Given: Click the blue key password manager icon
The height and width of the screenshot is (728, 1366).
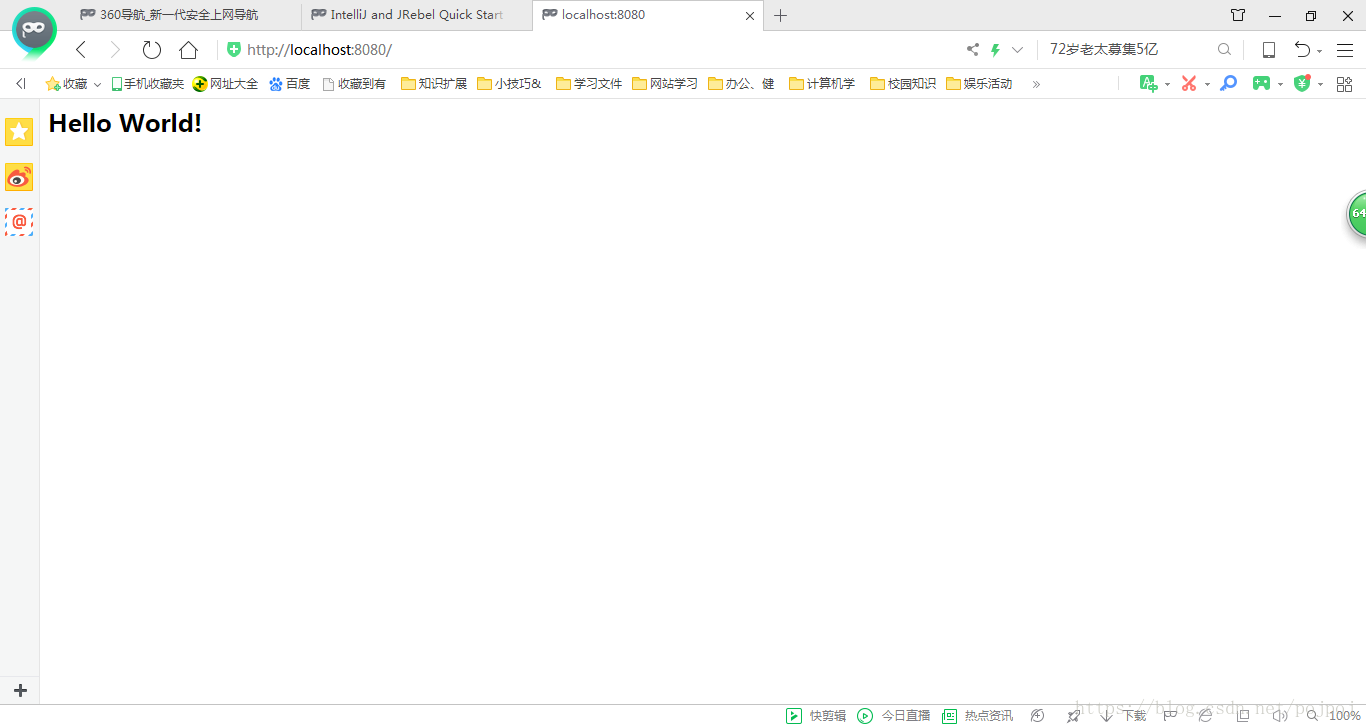Looking at the screenshot, I should click(x=1229, y=84).
